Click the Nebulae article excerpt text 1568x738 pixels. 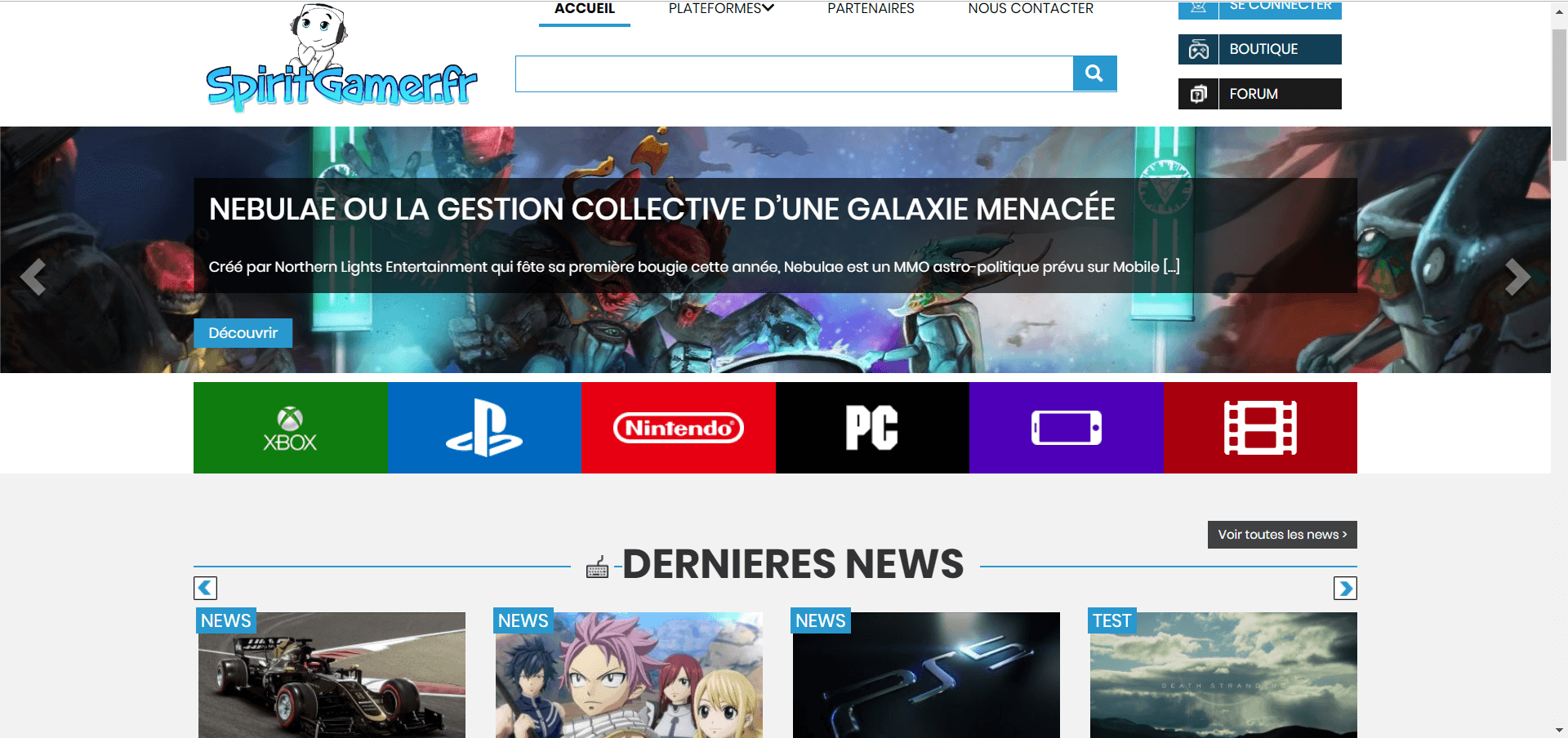coord(694,267)
